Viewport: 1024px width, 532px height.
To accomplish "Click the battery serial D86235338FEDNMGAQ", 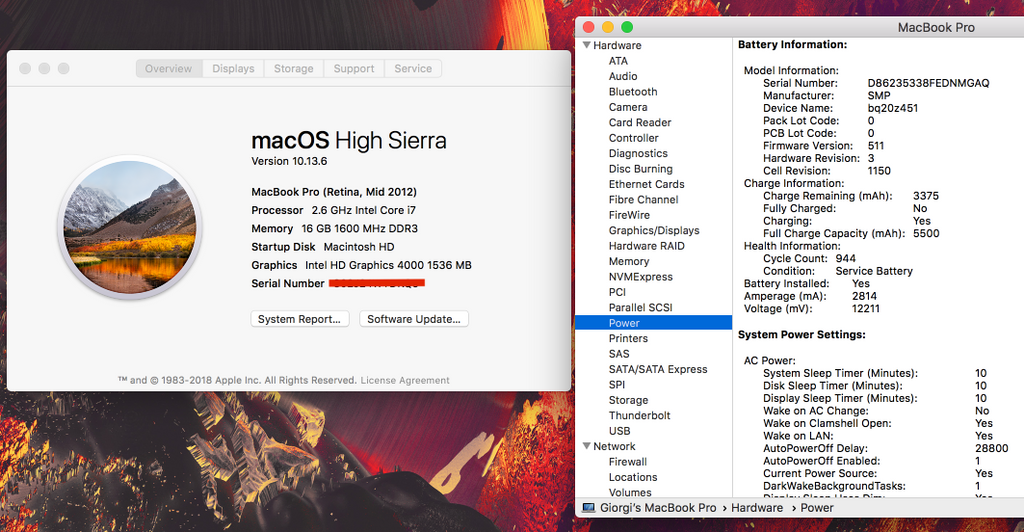I will point(928,83).
